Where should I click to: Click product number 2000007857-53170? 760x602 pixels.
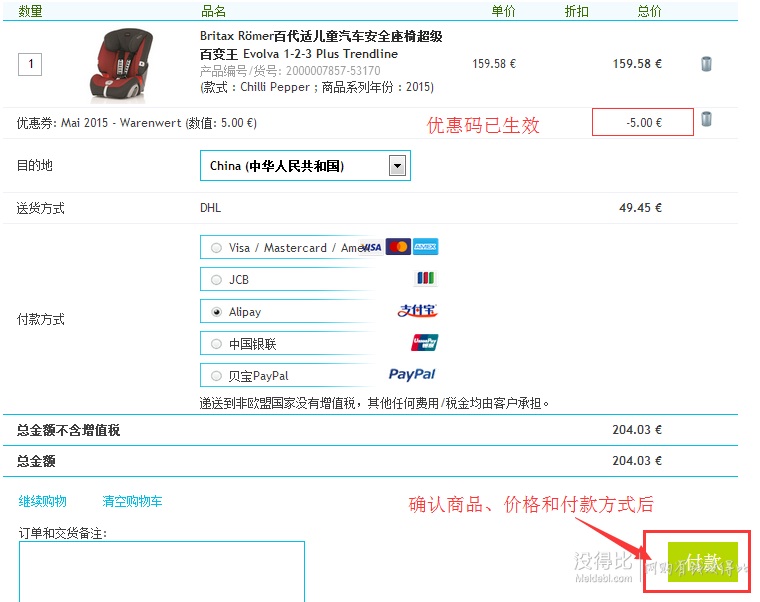click(x=333, y=71)
